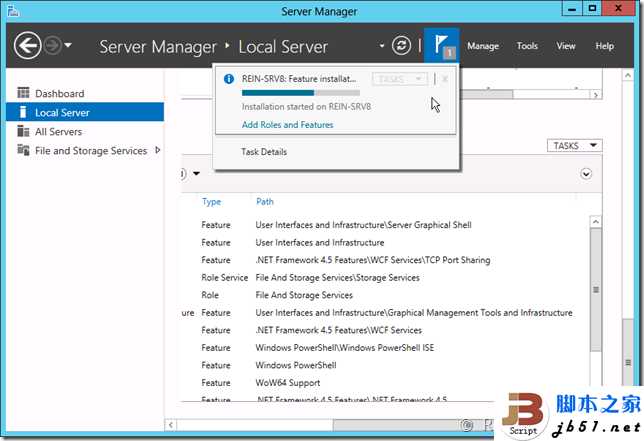Sort by Path column header
The image size is (644, 441).
[x=265, y=202]
